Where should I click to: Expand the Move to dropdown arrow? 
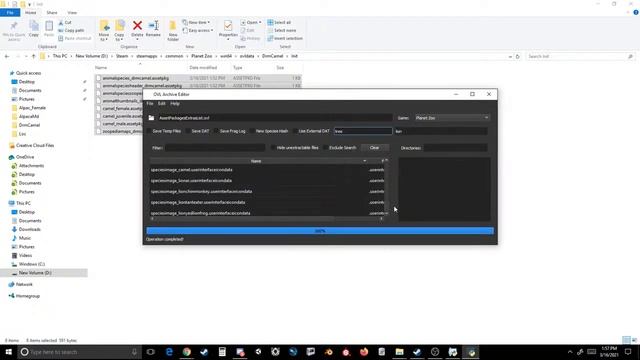click(x=104, y=40)
